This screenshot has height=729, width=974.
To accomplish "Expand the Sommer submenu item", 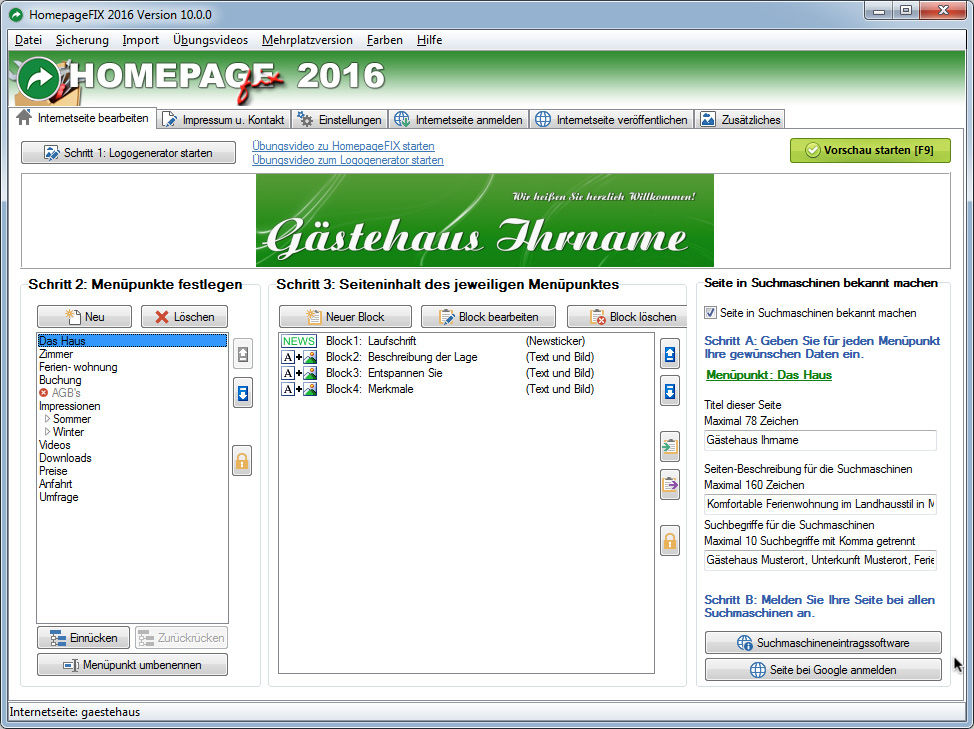I will [x=47, y=419].
